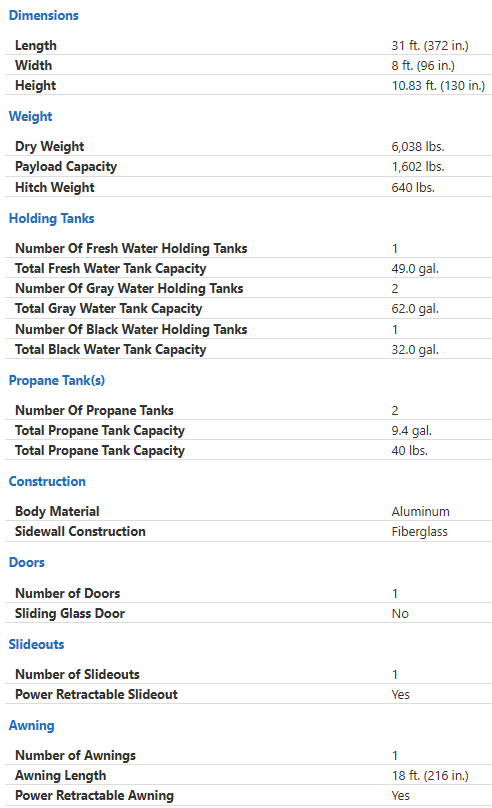The image size is (492, 808).
Task: Click the Sidewall Construction Fiberglass value
Action: click(419, 532)
